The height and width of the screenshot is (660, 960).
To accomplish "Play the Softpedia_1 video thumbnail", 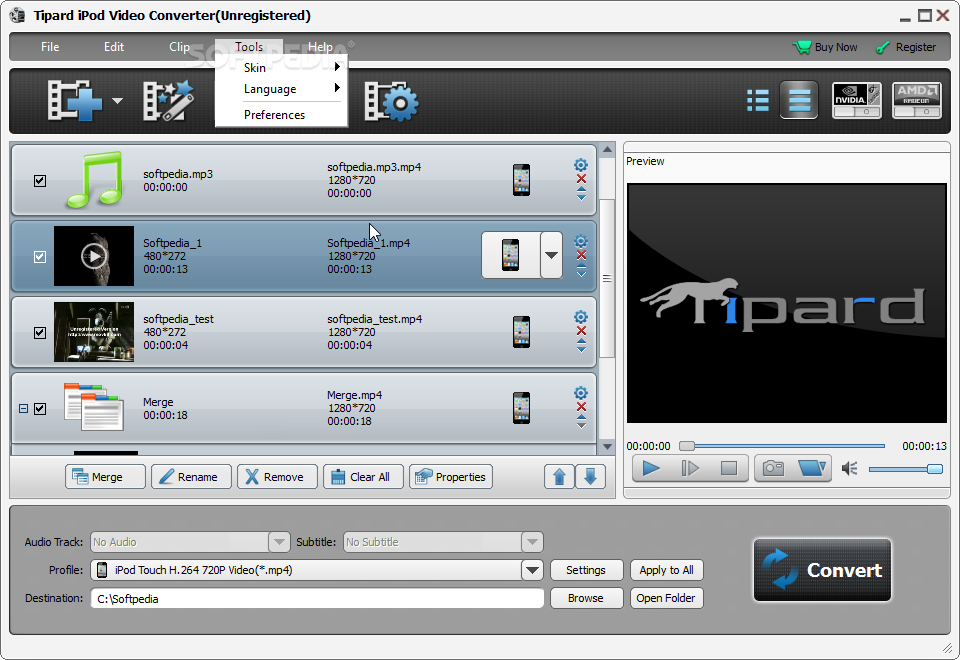I will tap(94, 256).
